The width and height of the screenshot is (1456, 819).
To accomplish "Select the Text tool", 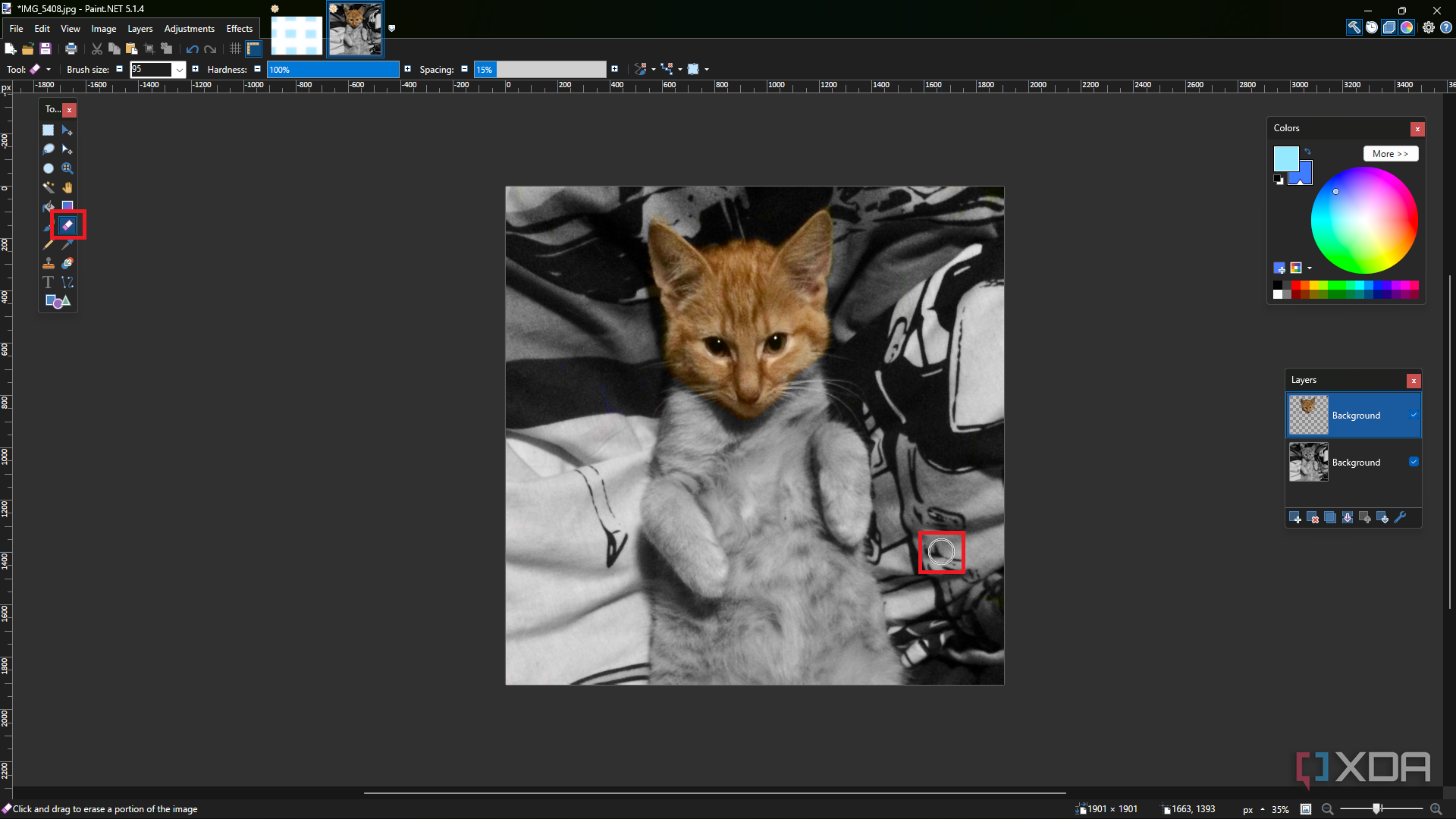I will point(48,282).
